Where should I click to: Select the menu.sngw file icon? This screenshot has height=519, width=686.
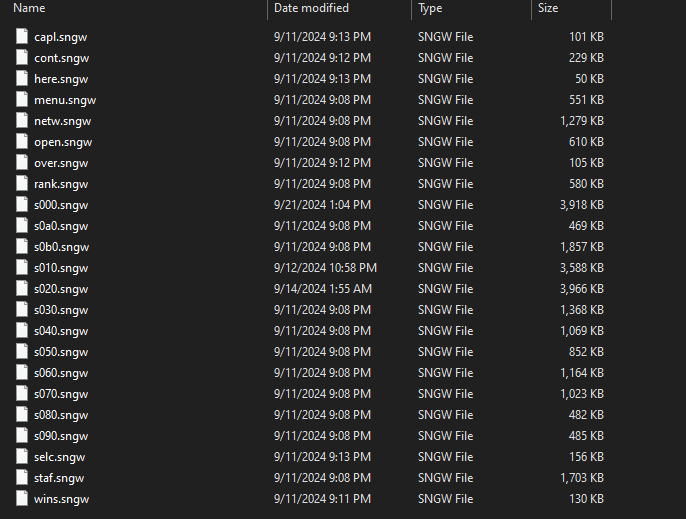tap(23, 100)
